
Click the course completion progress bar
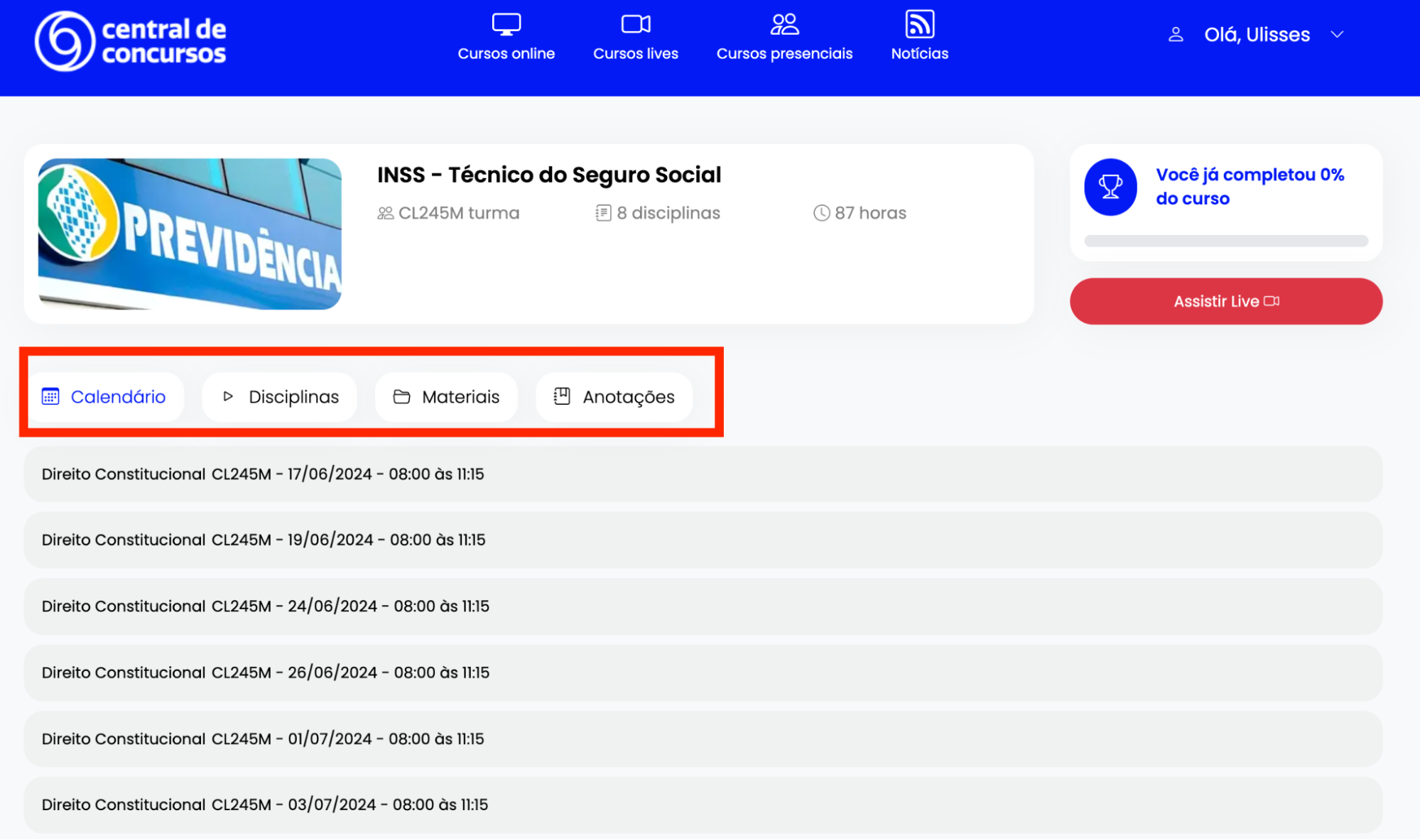pos(1225,241)
